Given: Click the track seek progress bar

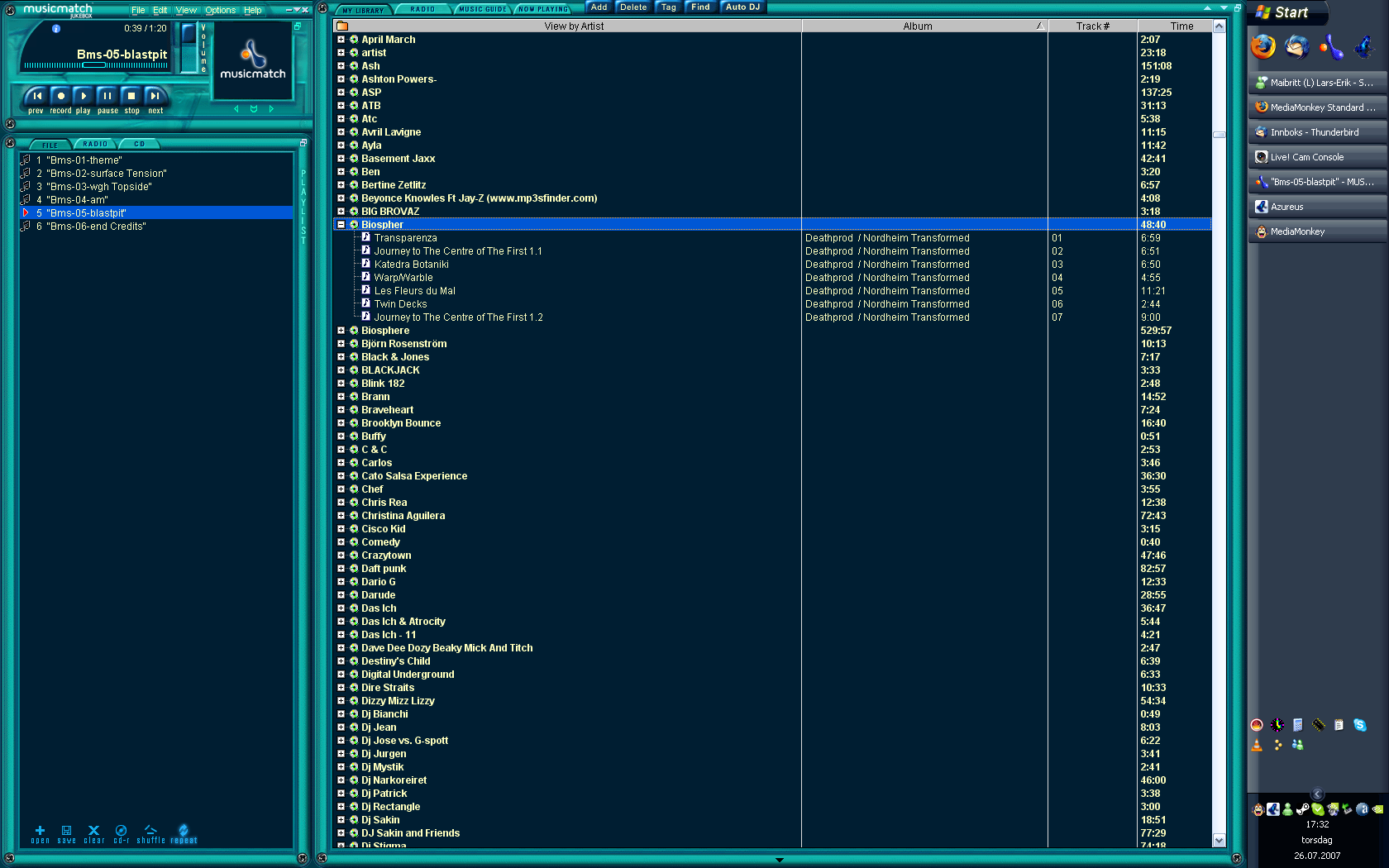Looking at the screenshot, I should 95,65.
